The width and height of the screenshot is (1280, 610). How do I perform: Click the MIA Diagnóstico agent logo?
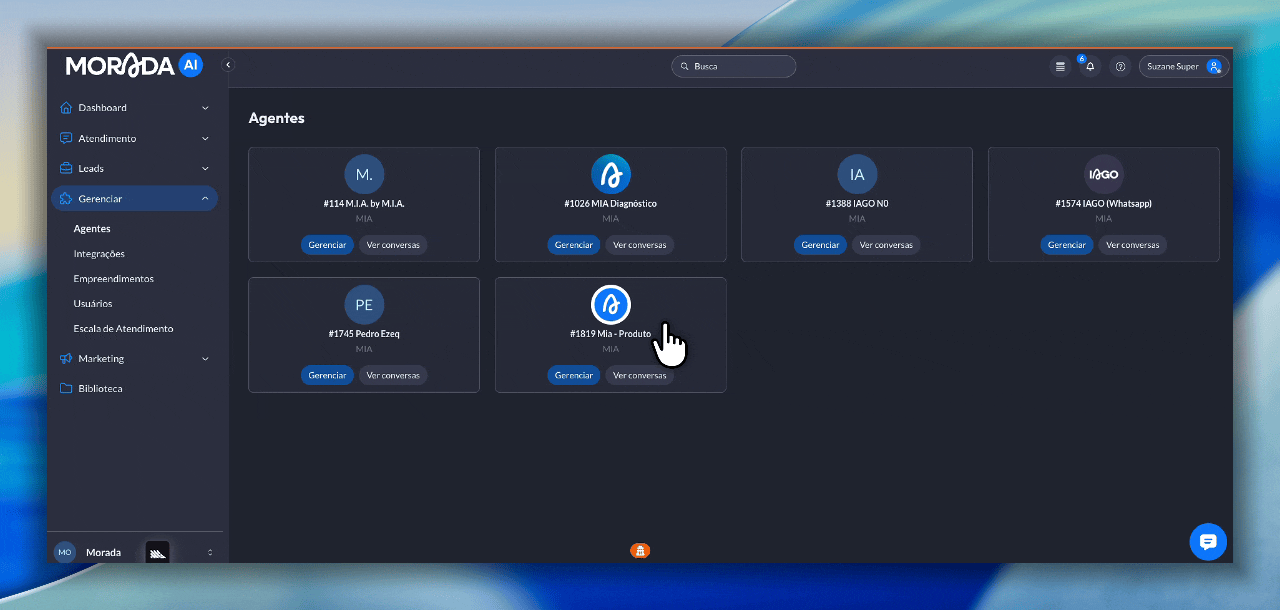(x=611, y=174)
